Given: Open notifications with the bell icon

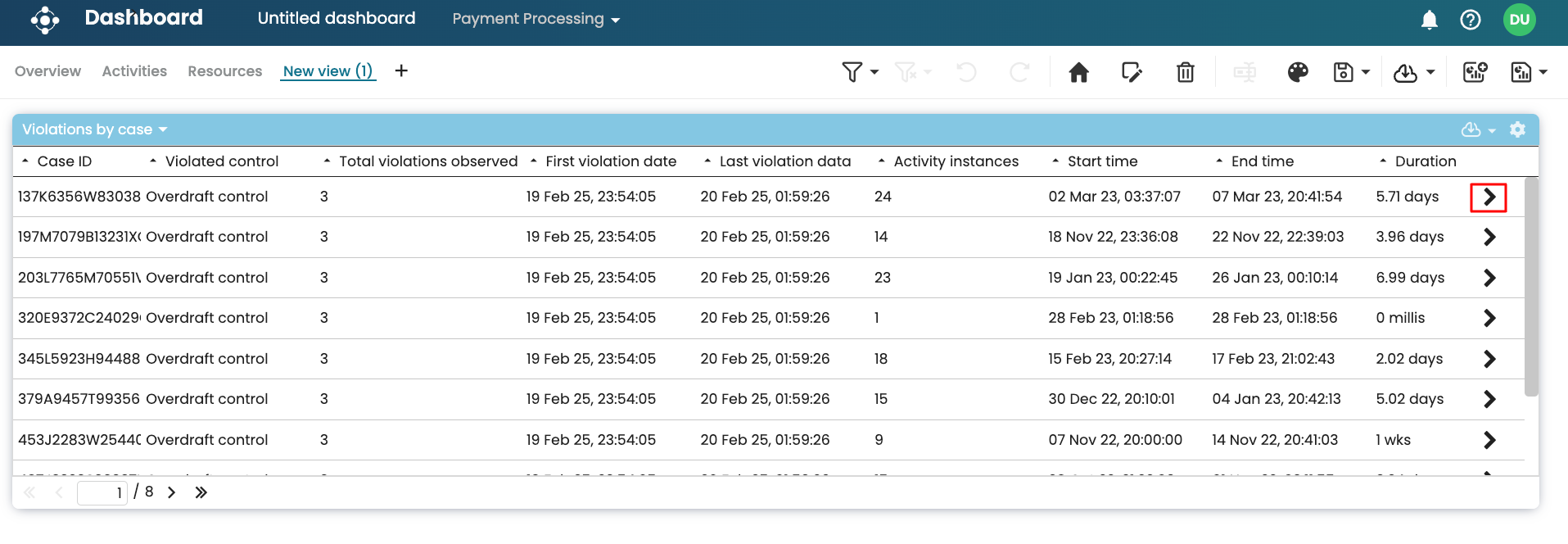Looking at the screenshot, I should pyautogui.click(x=1429, y=20).
